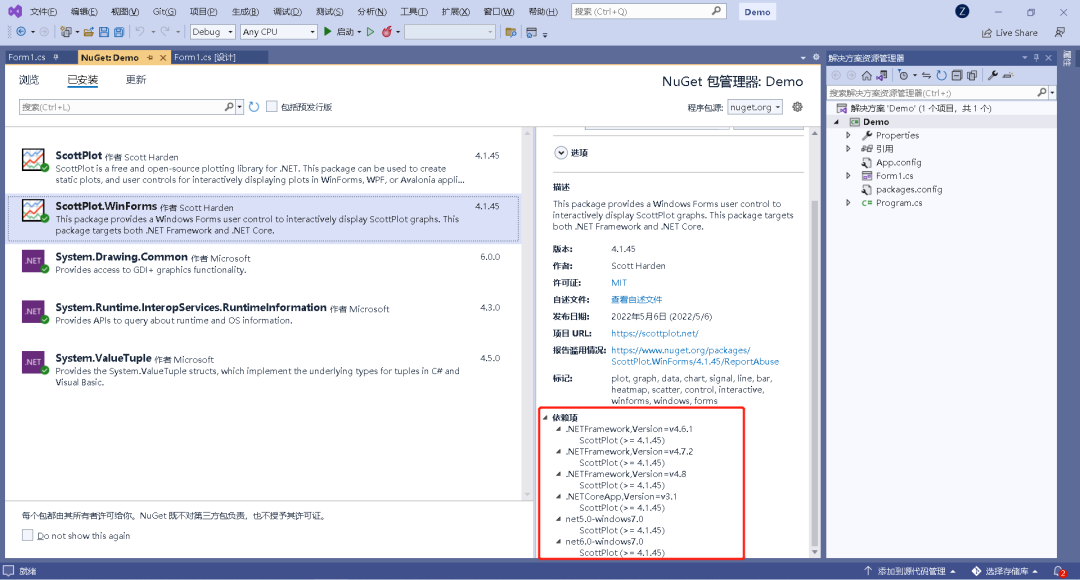The width and height of the screenshot is (1080, 580).
Task: Open the nuget.org package source dropdown
Action: coord(755,107)
